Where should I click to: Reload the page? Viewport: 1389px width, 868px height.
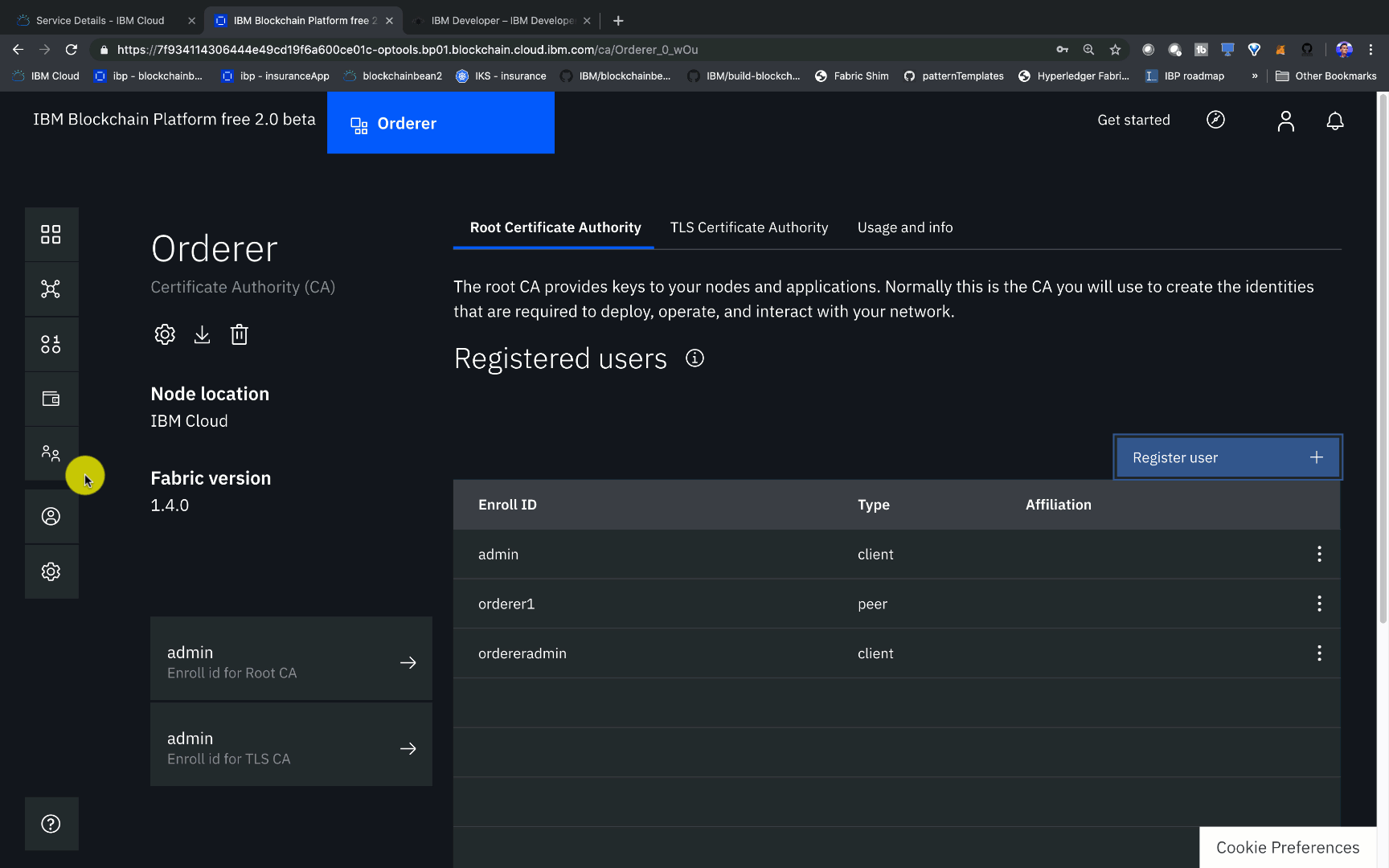click(x=72, y=50)
